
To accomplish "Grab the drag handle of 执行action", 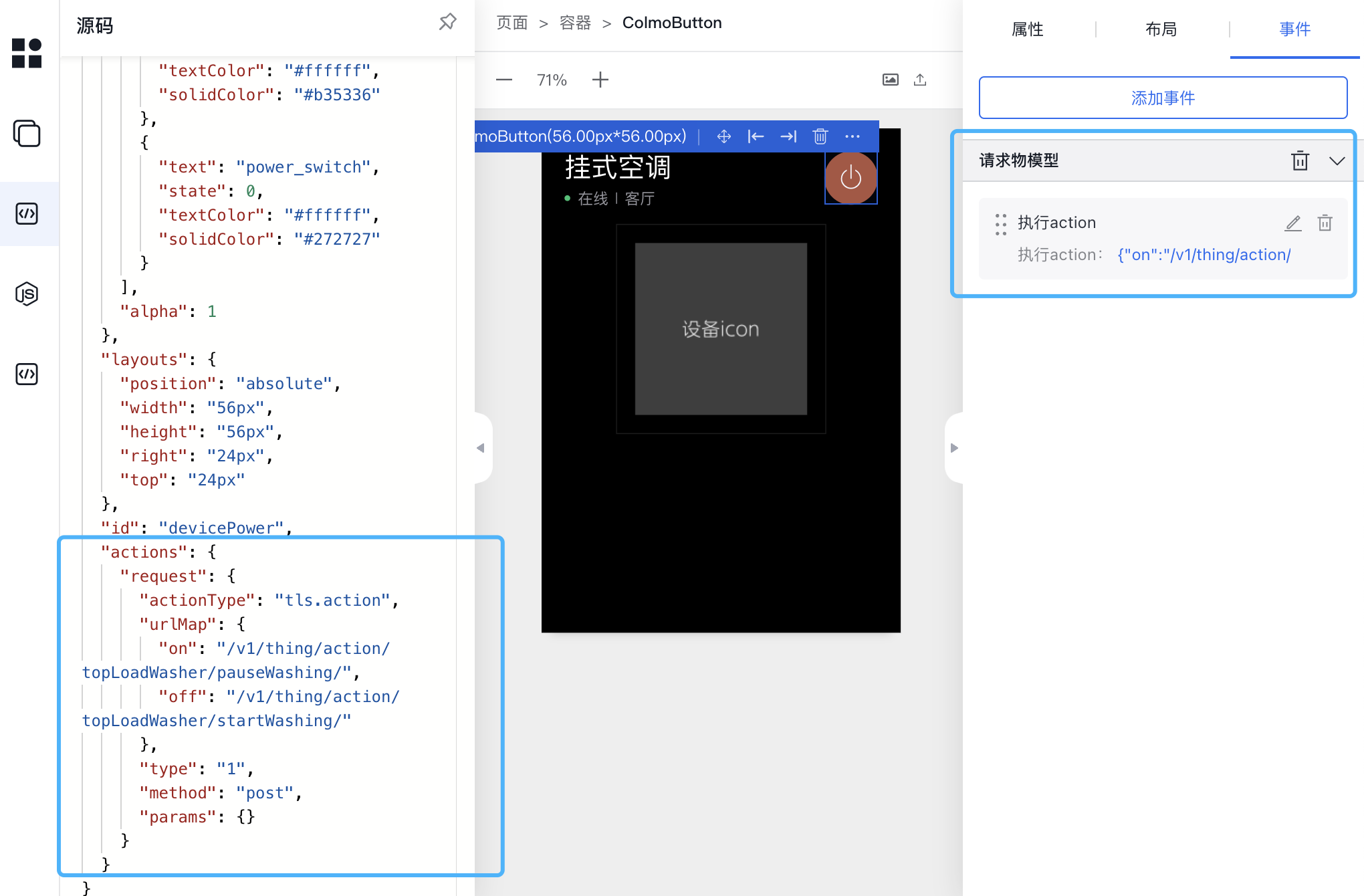I will tap(1001, 224).
